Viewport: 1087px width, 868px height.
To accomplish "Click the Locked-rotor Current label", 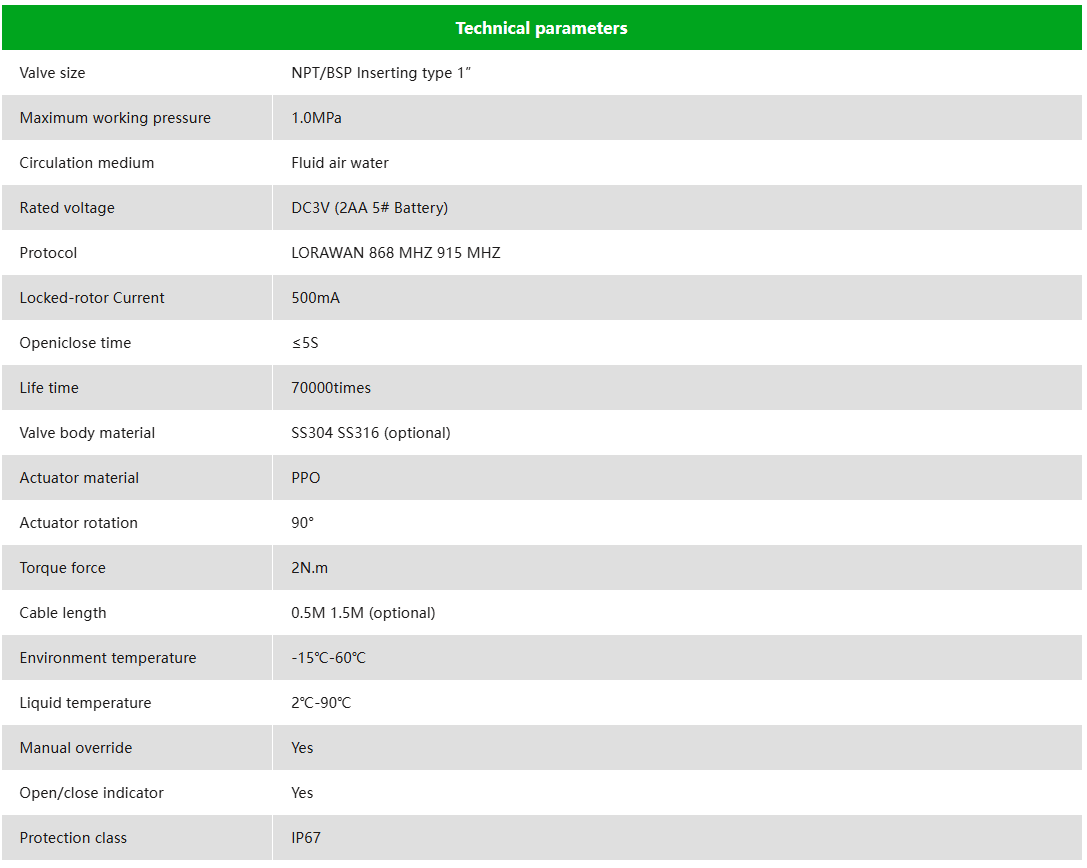I will coord(92,298).
